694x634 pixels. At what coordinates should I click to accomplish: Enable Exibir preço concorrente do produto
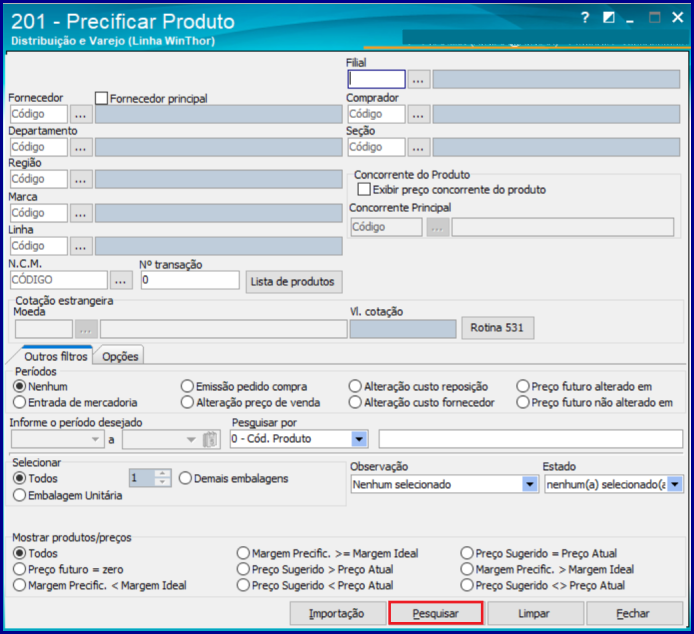[x=364, y=189]
